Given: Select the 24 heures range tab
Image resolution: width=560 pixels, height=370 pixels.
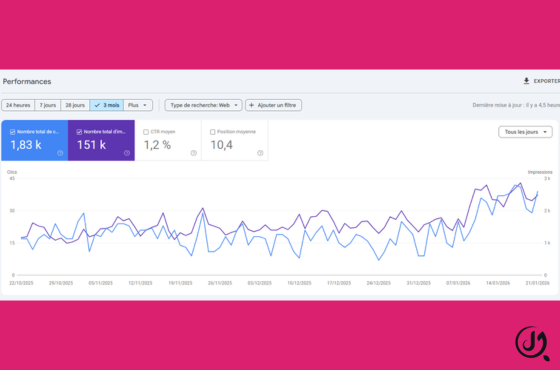Looking at the screenshot, I should tap(18, 105).
